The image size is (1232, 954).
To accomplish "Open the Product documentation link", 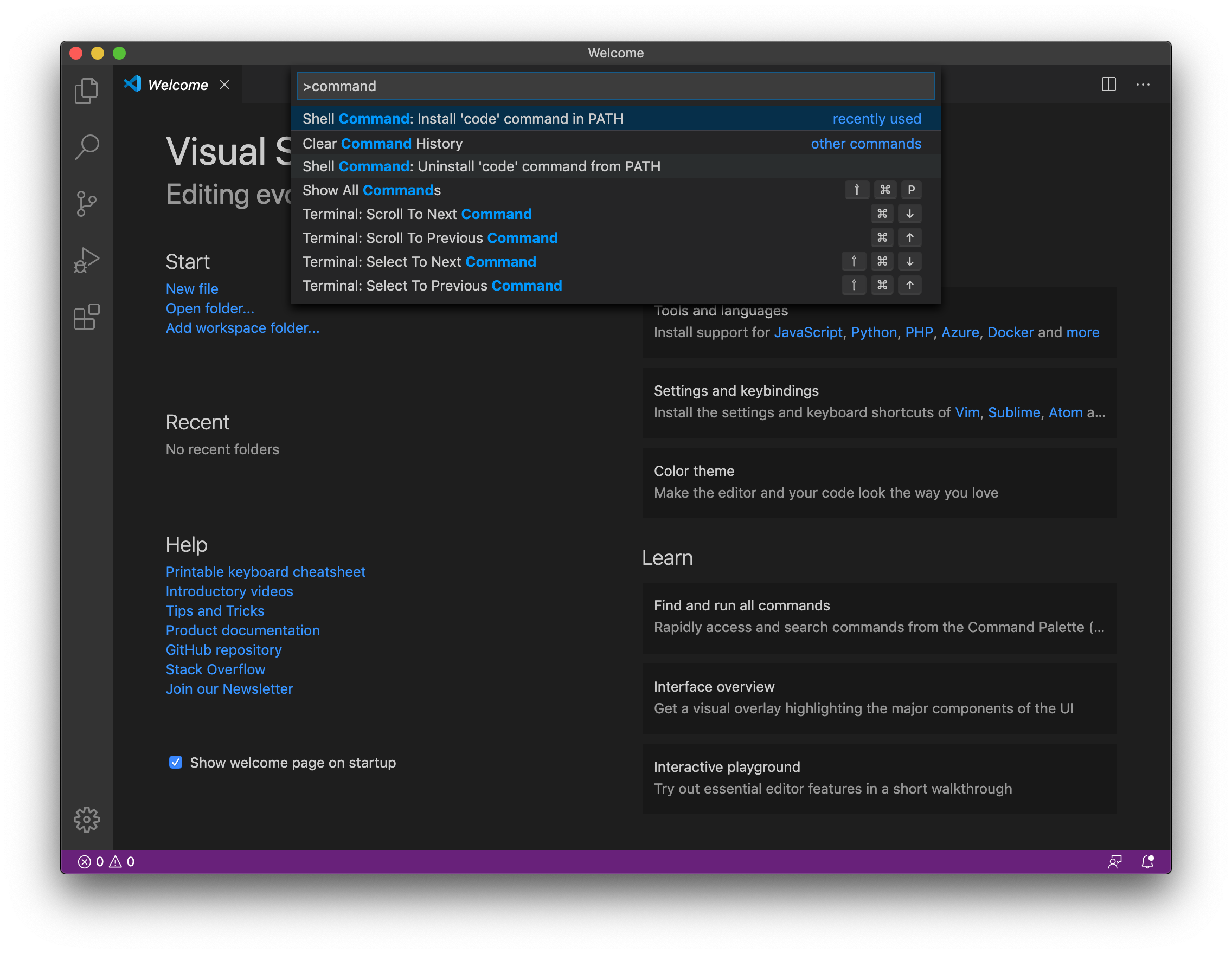I will [242, 630].
